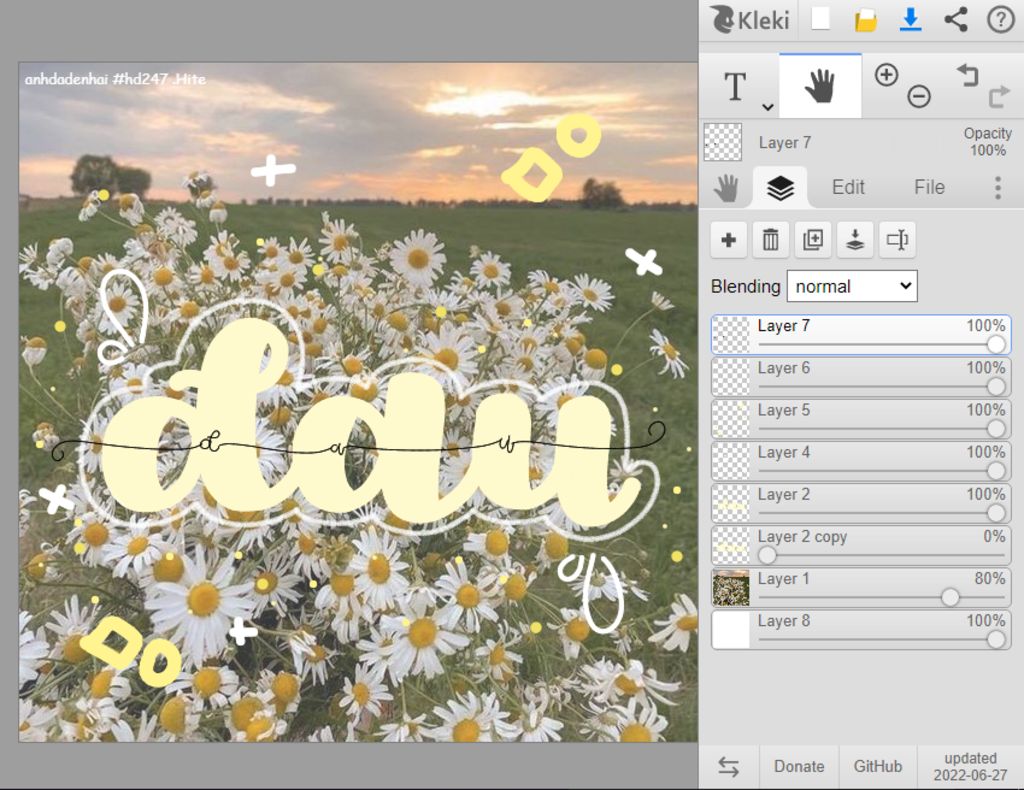Click the Layer 7 name in the header
The height and width of the screenshot is (790, 1024).
pos(784,142)
